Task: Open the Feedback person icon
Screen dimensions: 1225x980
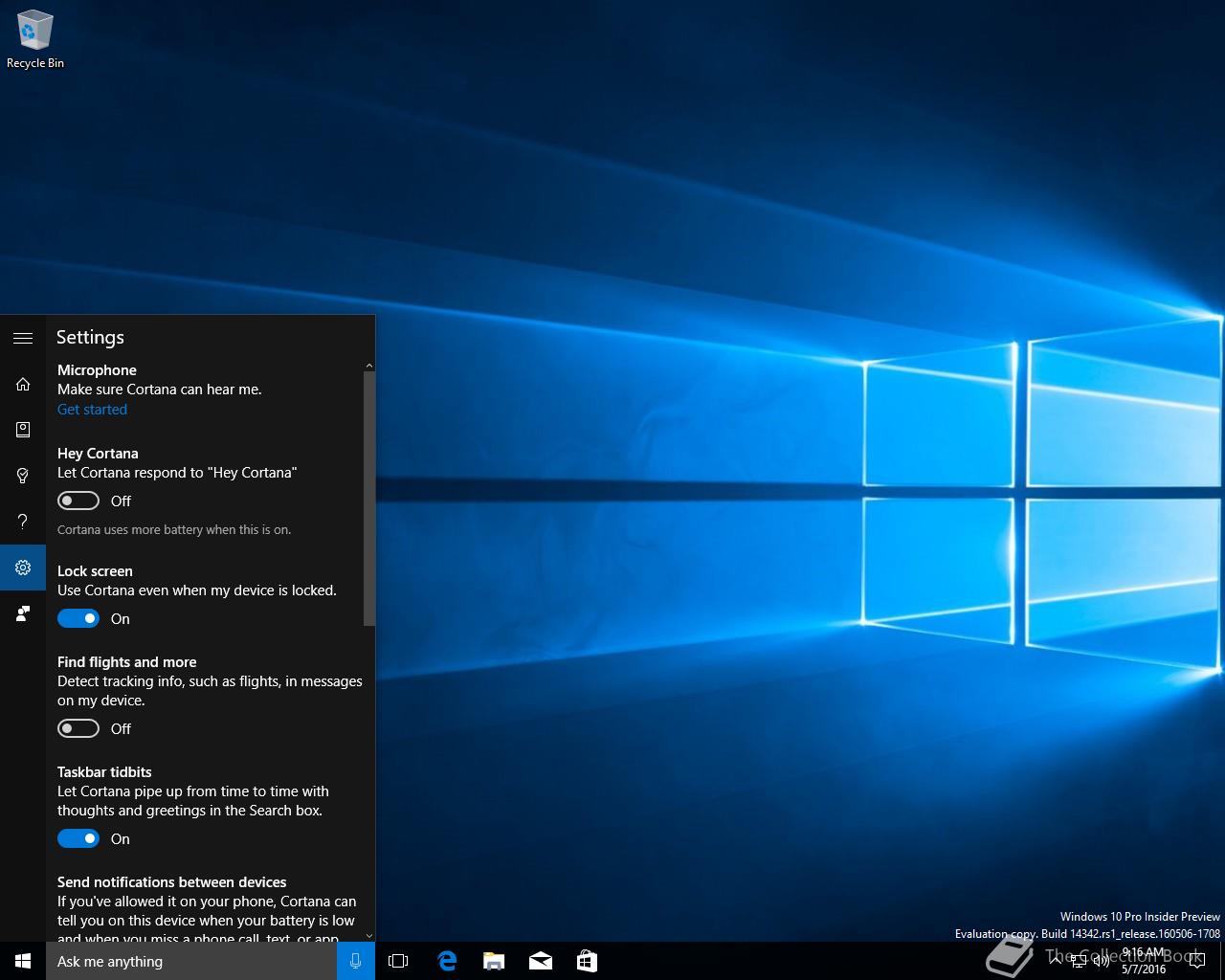Action: [x=23, y=613]
